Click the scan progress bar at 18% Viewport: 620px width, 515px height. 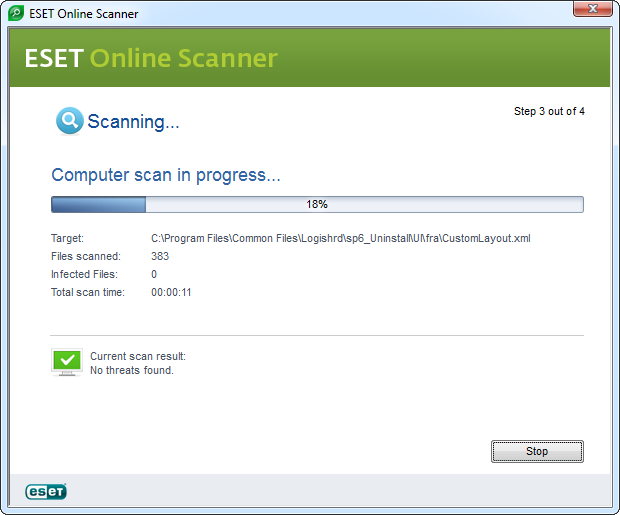pyautogui.click(x=317, y=204)
